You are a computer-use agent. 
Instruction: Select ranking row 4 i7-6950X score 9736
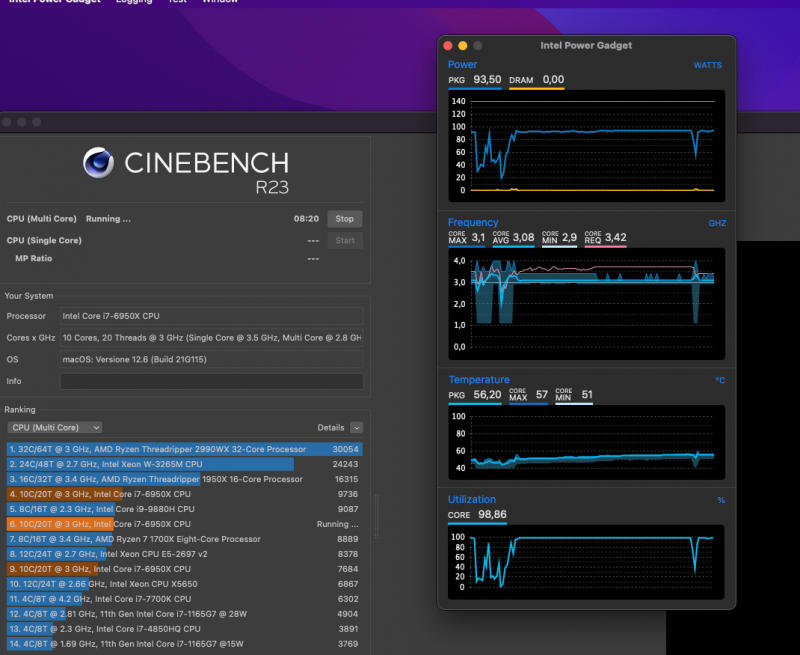pyautogui.click(x=185, y=494)
